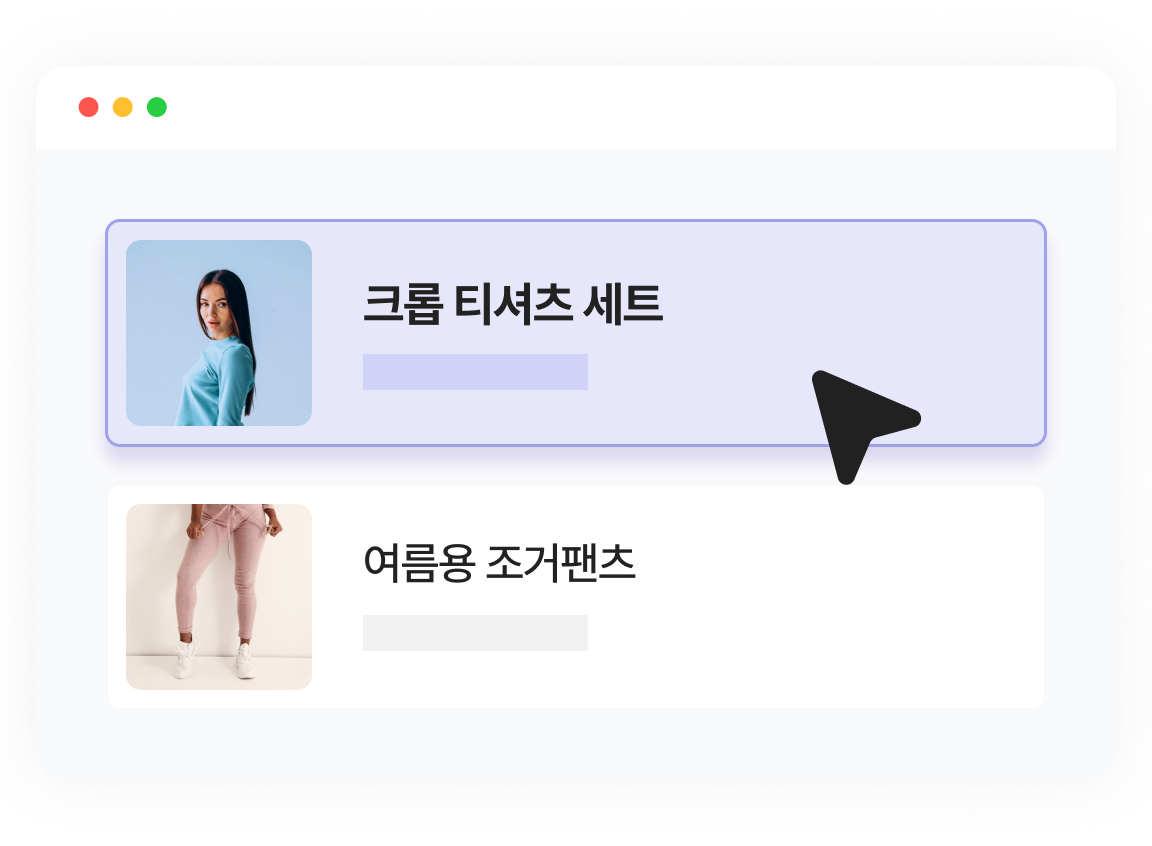Click gray background area below product cards
Screen dimensions: 1152x846
coord(576,742)
